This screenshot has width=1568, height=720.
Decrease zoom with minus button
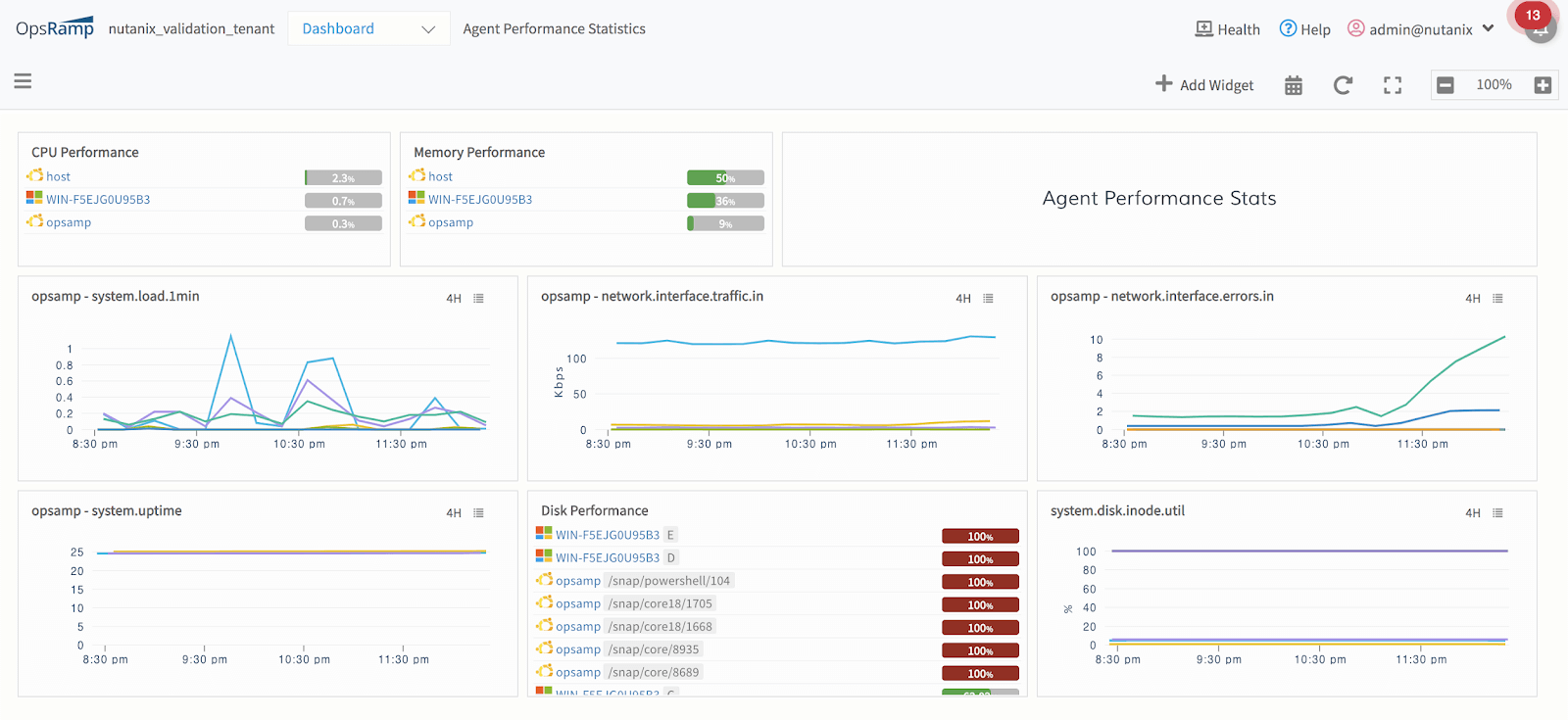[1445, 85]
